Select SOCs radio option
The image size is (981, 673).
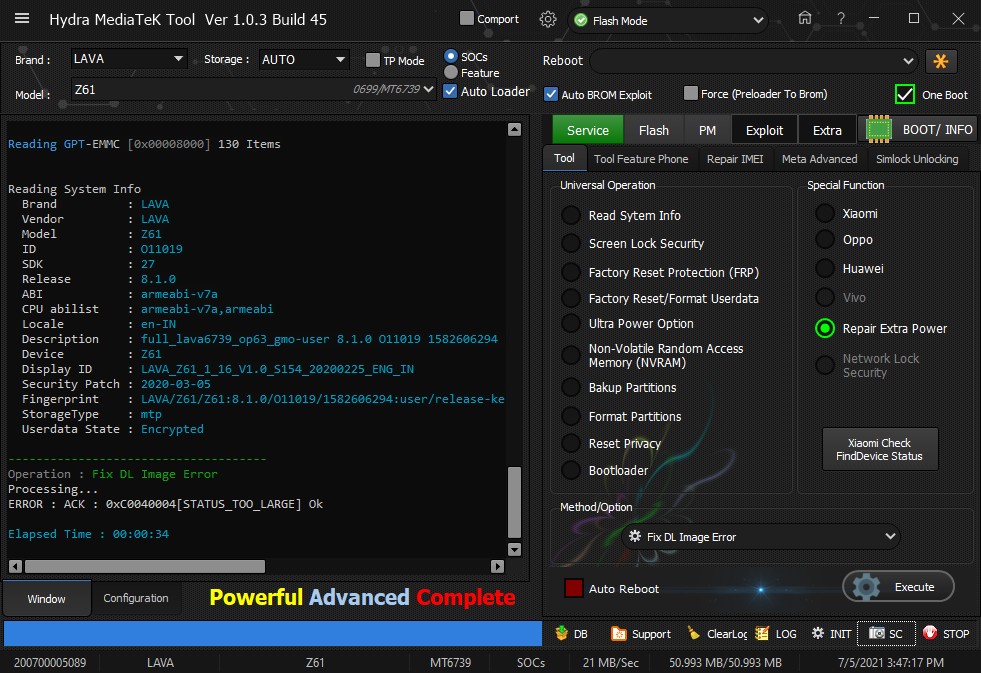pyautogui.click(x=450, y=56)
